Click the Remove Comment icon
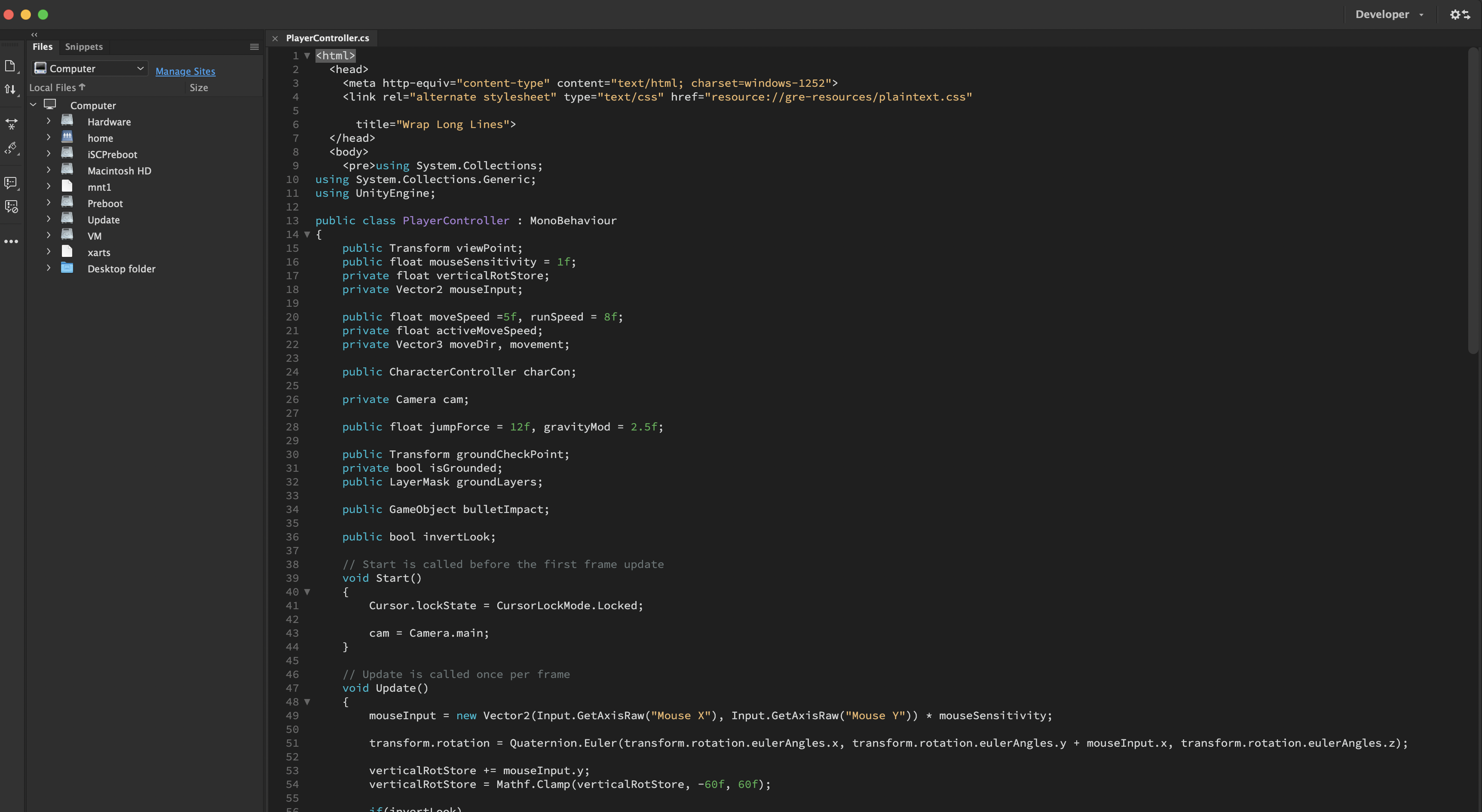This screenshot has height=812, width=1482. (x=11, y=207)
